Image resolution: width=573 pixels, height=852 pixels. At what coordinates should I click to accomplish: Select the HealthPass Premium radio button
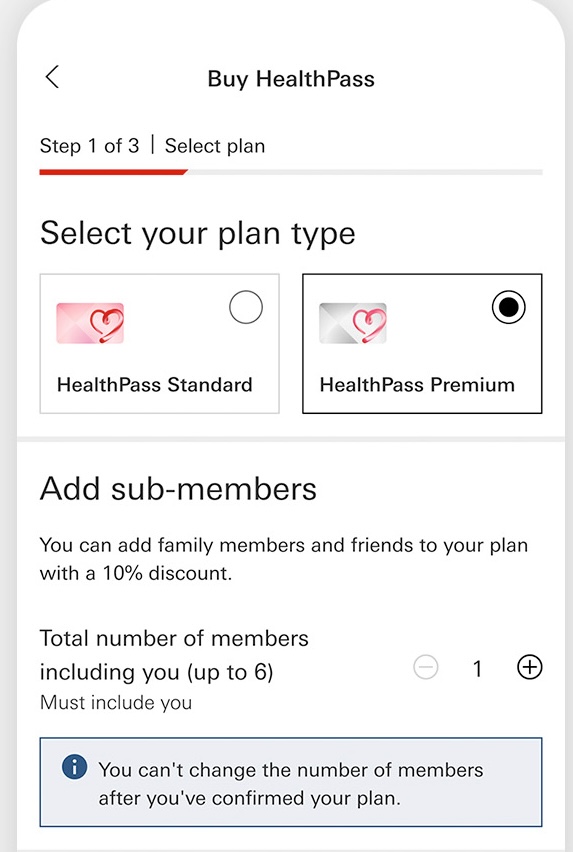(508, 307)
